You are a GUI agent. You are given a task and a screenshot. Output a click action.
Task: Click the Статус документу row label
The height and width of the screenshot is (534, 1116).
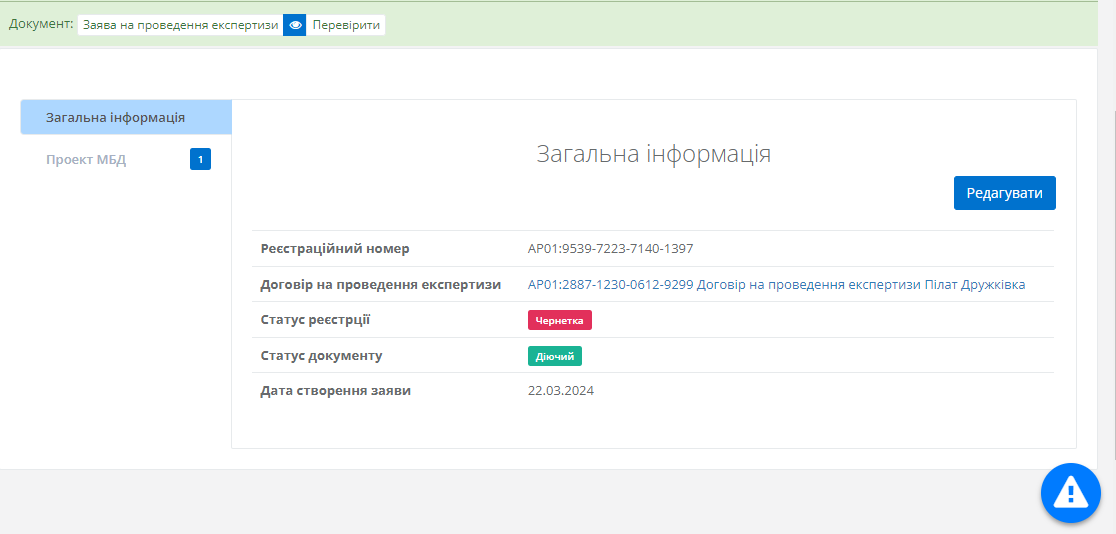click(321, 356)
